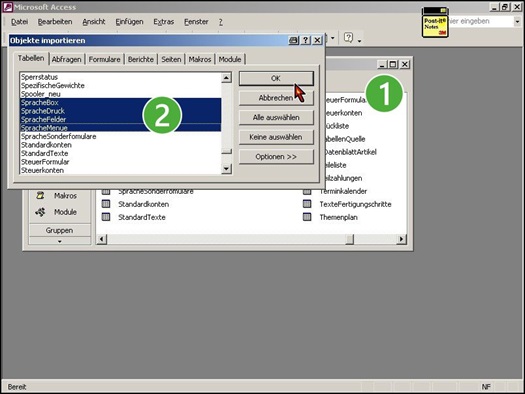Image resolution: width=525 pixels, height=394 pixels.
Task: Switch to the Formulare tab
Action: point(104,59)
